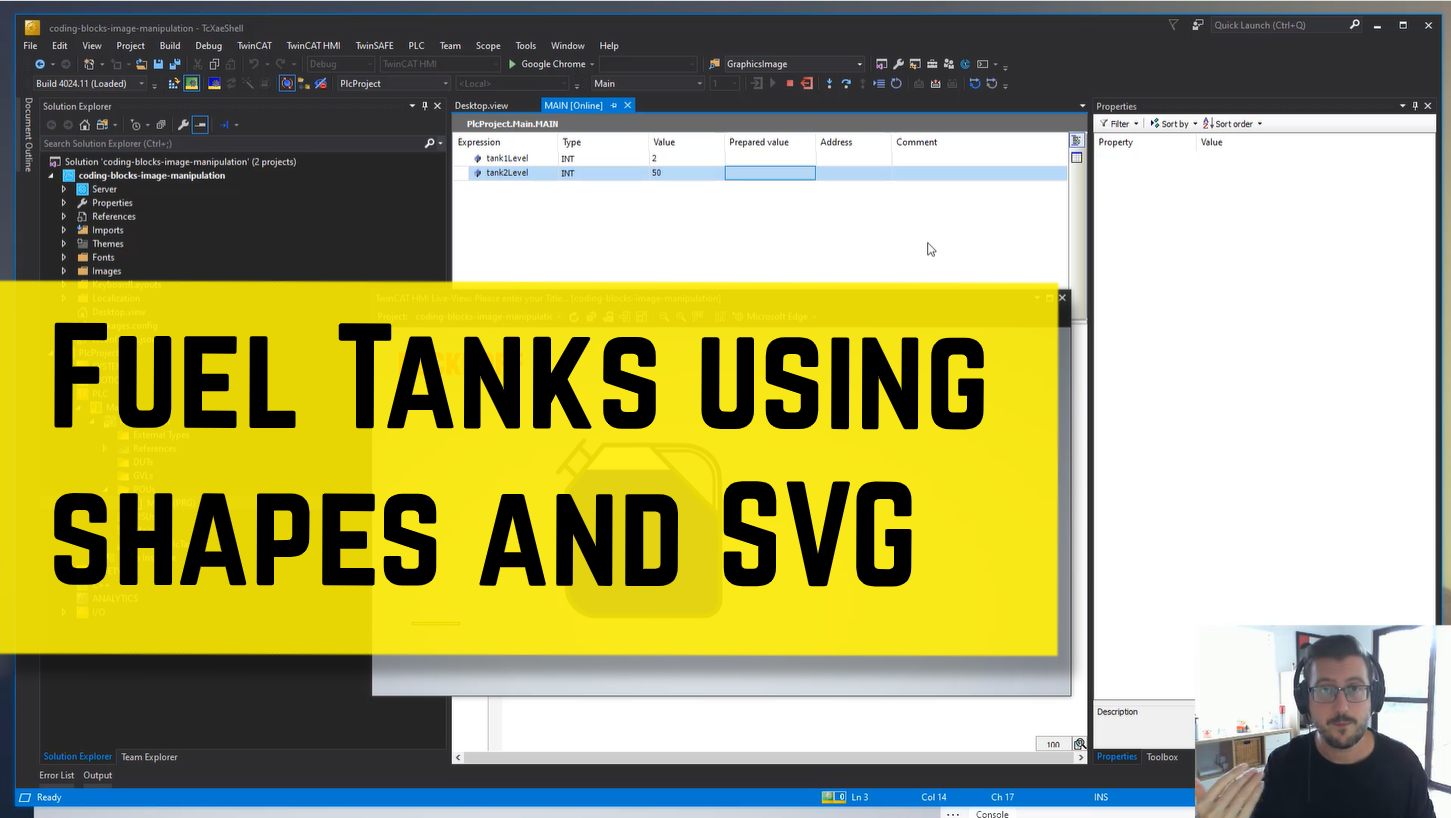Click the Logout PLC icon
1451x818 pixels.
pos(806,84)
